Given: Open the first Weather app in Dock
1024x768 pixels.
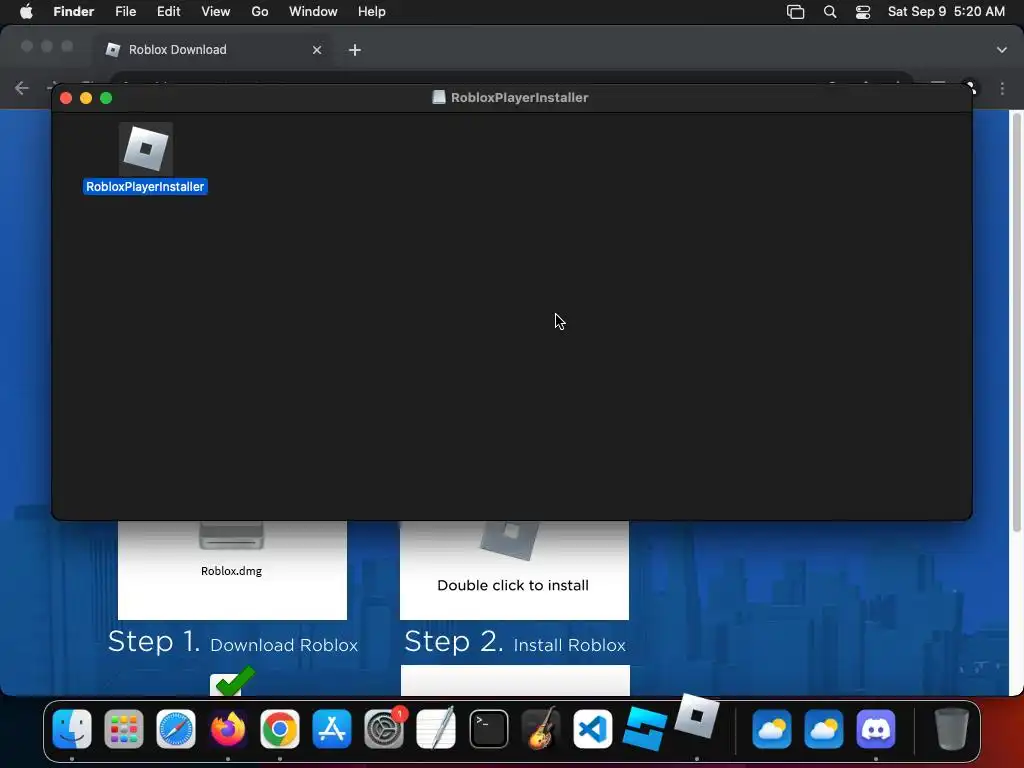Looking at the screenshot, I should 772,729.
